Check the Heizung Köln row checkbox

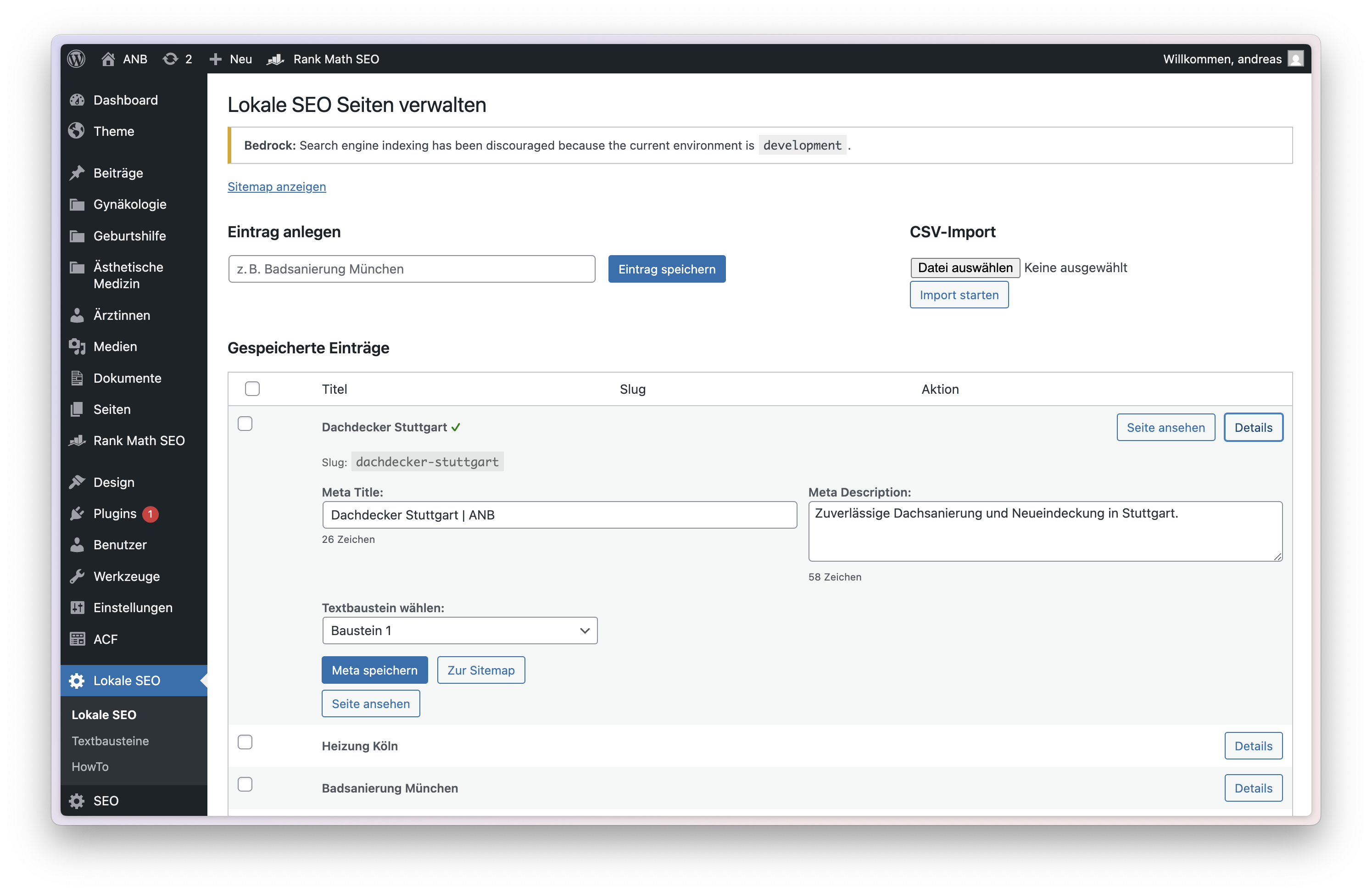245,742
